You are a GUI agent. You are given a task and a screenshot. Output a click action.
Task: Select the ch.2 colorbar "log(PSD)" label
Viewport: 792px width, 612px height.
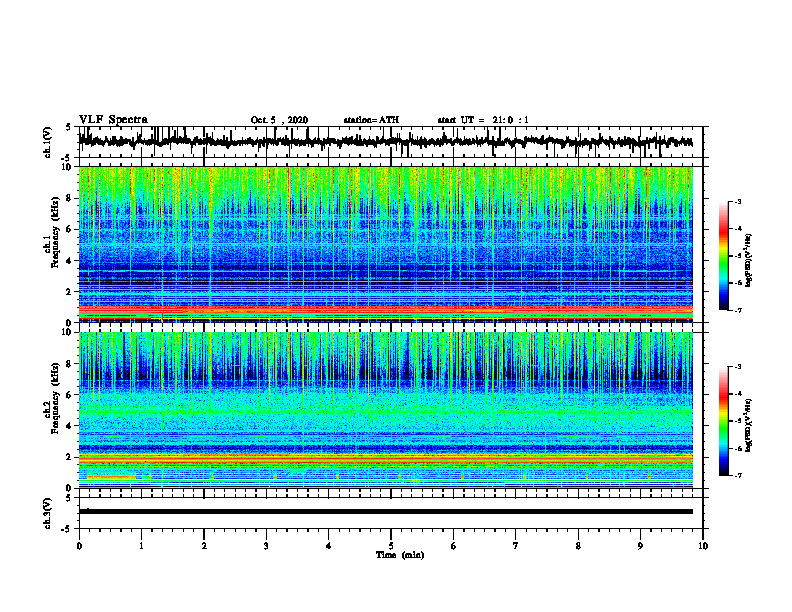[749, 425]
